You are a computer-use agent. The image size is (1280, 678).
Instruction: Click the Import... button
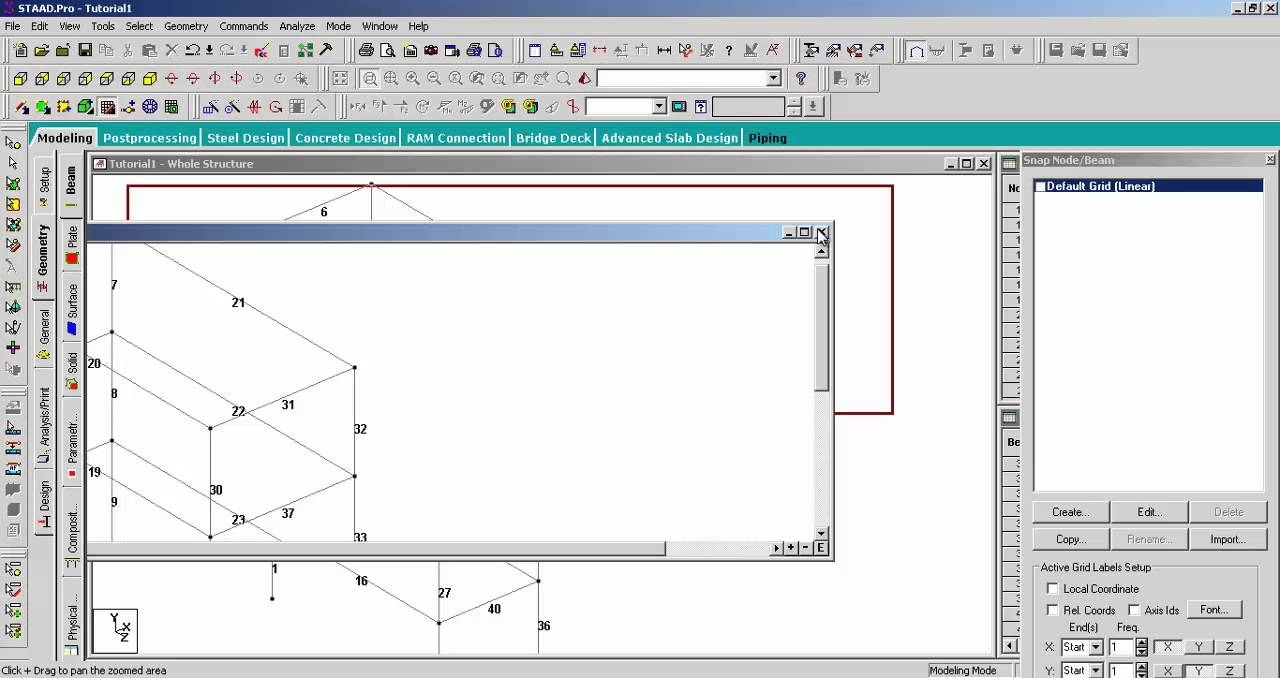[1228, 539]
